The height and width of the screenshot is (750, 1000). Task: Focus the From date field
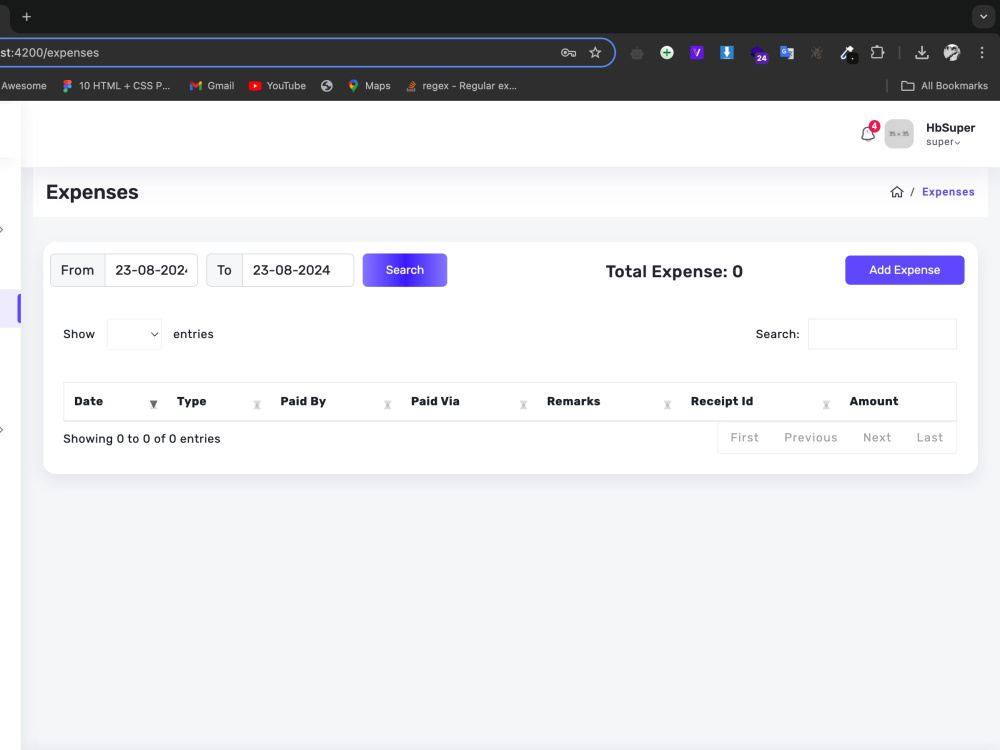[x=151, y=270]
